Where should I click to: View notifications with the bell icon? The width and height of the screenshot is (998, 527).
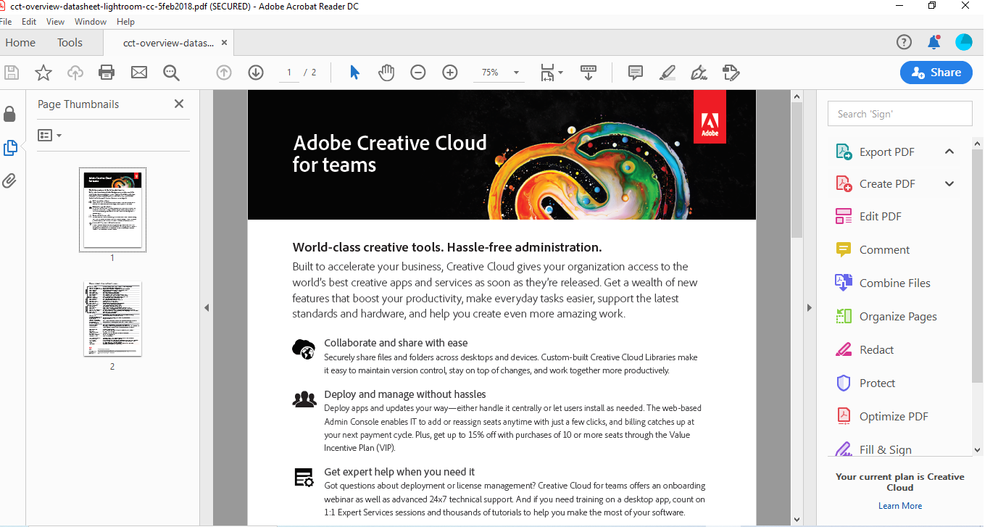(934, 42)
